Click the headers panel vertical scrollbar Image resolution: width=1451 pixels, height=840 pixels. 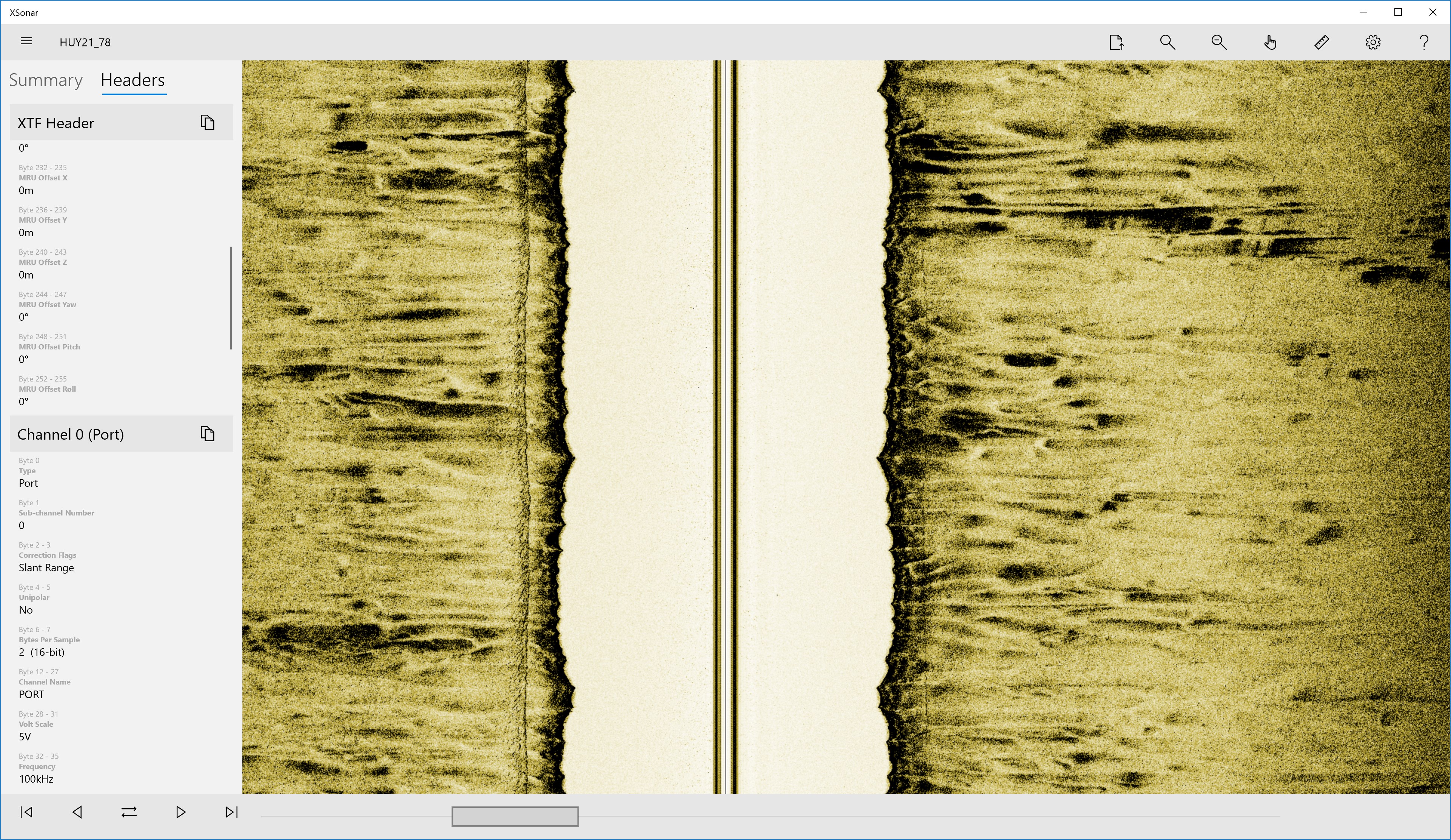[231, 298]
